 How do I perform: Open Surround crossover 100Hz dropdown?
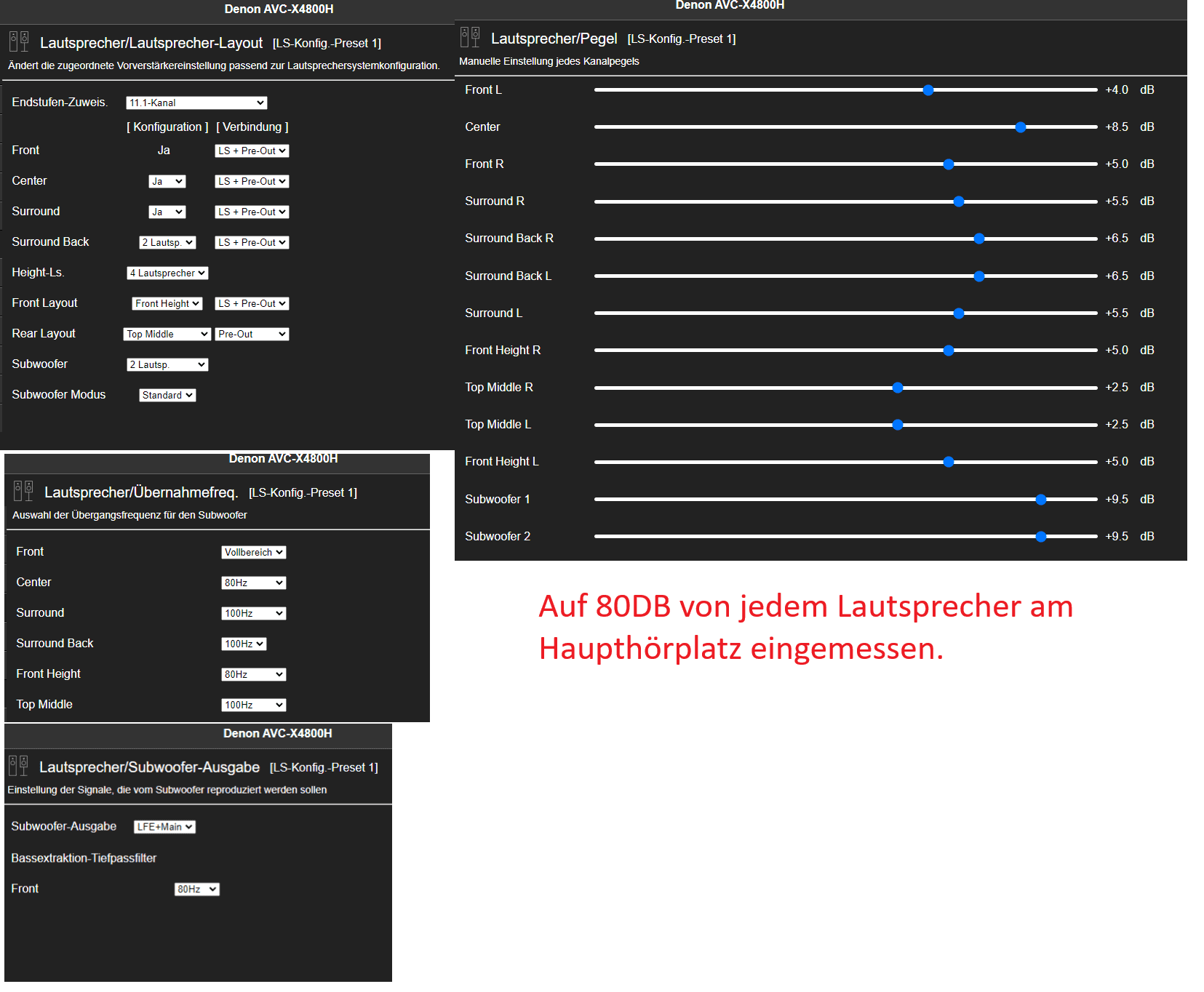click(253, 613)
